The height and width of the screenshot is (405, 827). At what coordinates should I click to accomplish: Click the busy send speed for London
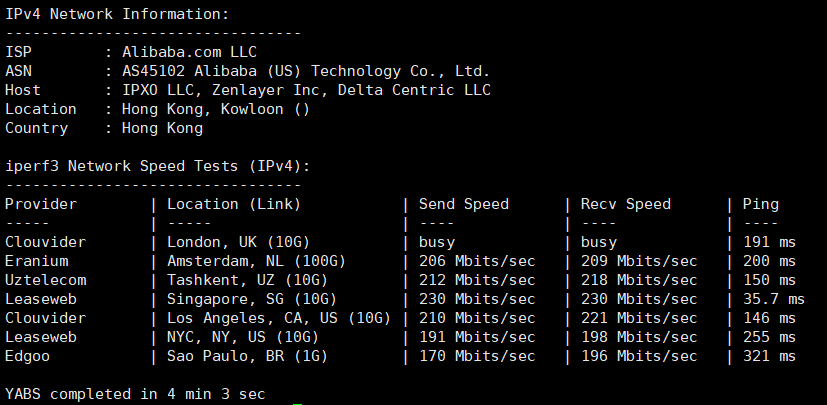click(x=437, y=242)
